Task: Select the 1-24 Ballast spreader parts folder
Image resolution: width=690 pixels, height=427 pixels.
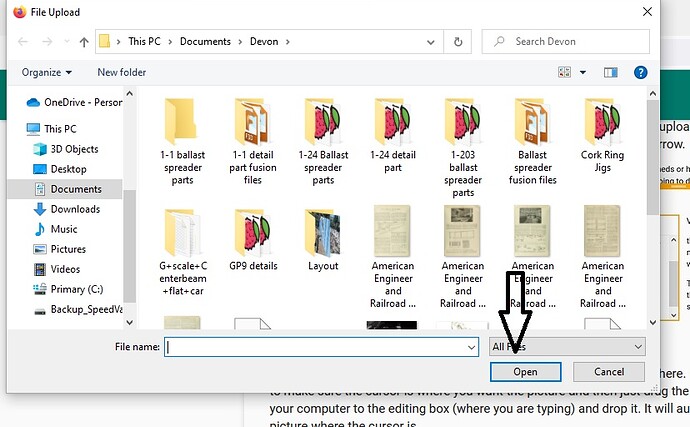Action: pos(323,142)
